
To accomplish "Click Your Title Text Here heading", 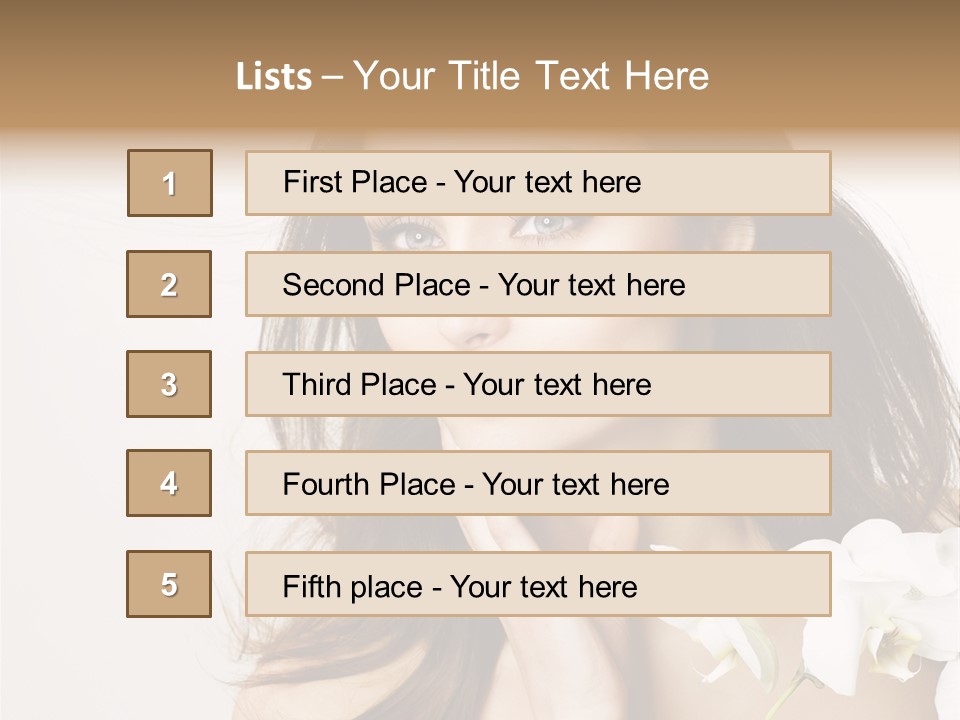I will pyautogui.click(x=531, y=76).
